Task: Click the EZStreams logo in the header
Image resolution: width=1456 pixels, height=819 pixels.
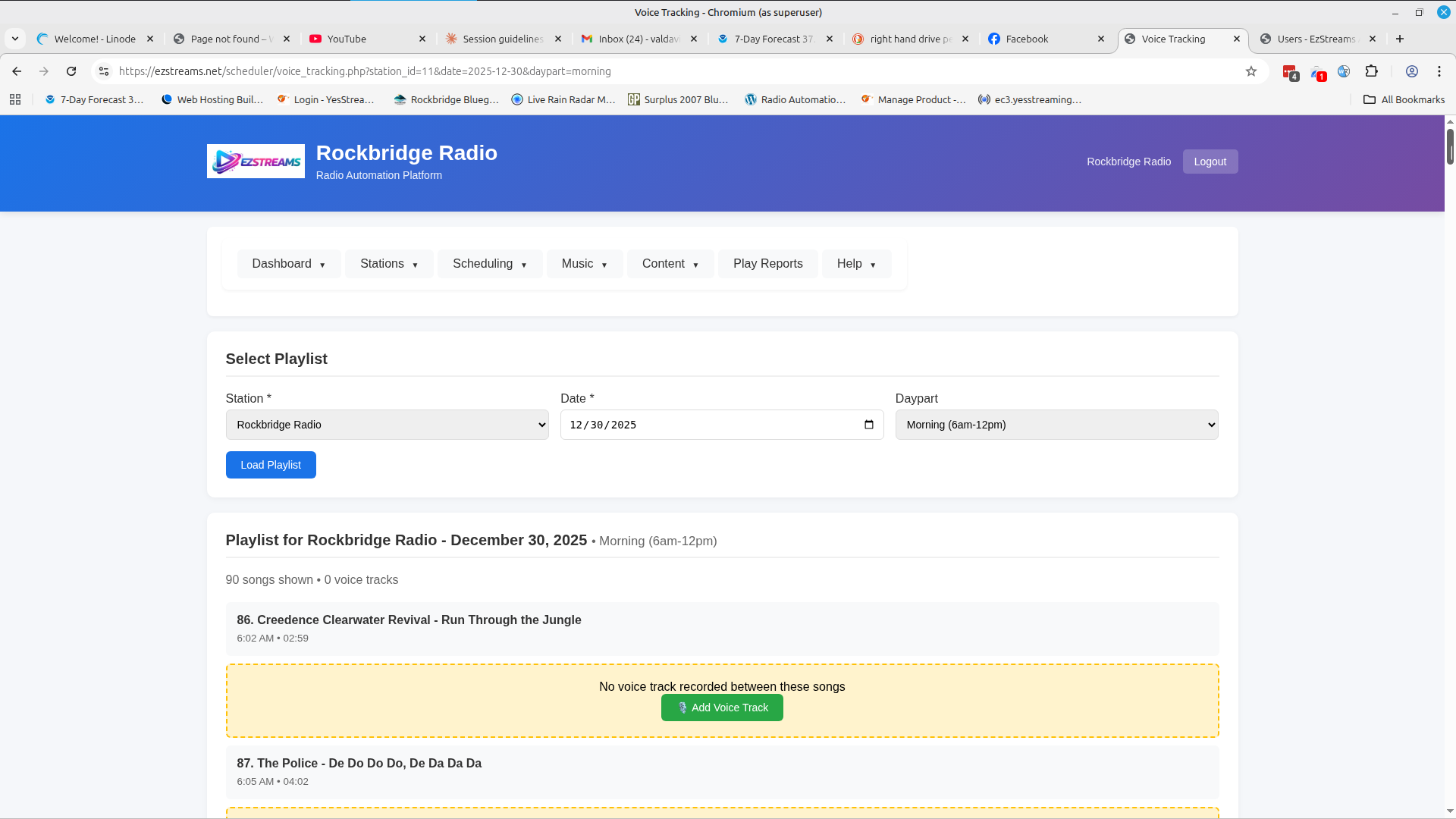Action: tap(255, 161)
